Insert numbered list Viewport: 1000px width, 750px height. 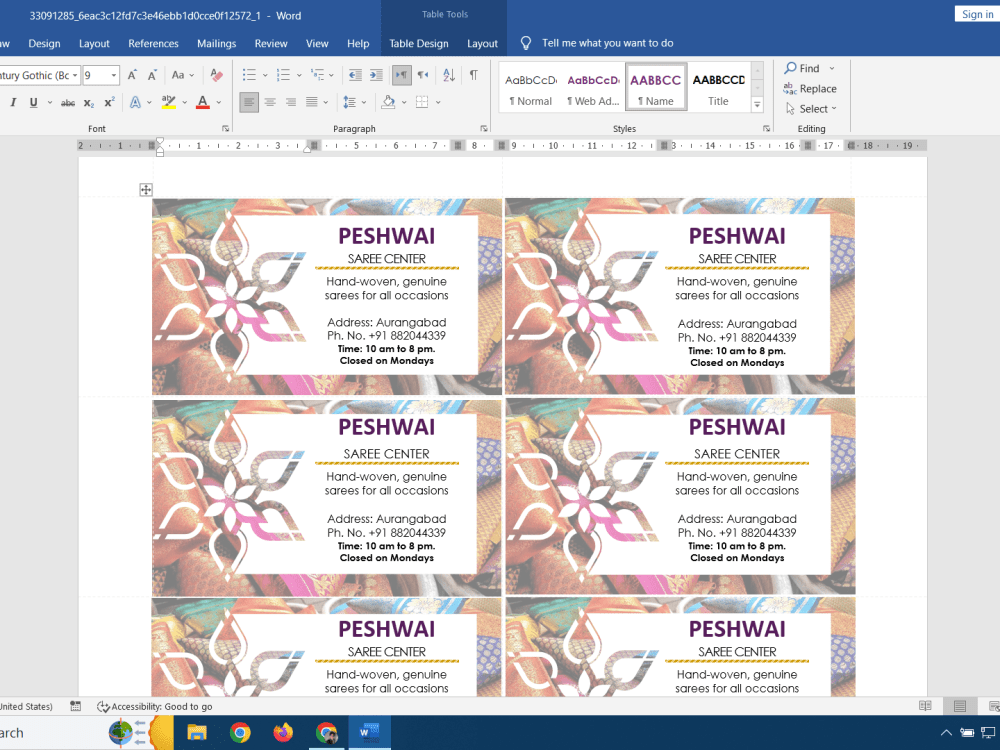click(283, 75)
